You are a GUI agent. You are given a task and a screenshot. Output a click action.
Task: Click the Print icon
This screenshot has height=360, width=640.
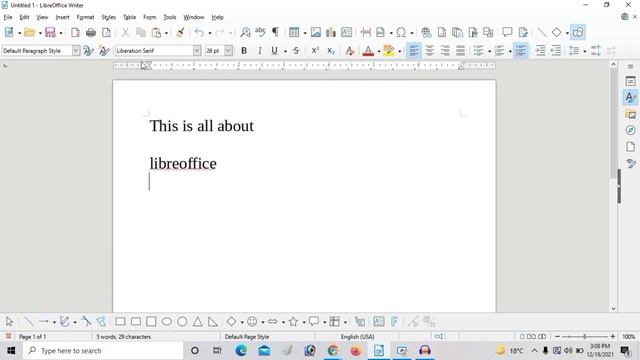pyautogui.click(x=91, y=32)
